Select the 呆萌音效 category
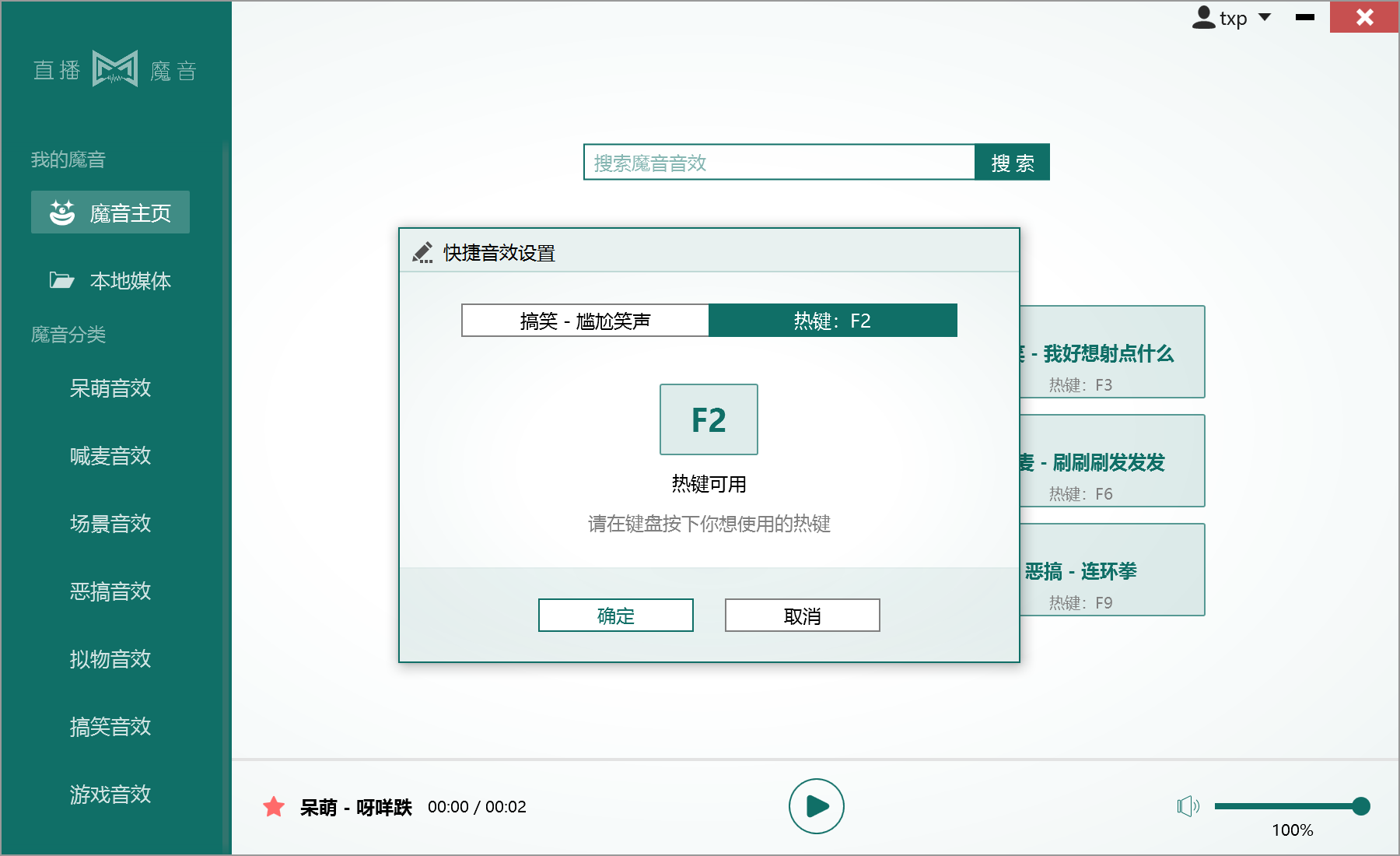 click(110, 388)
